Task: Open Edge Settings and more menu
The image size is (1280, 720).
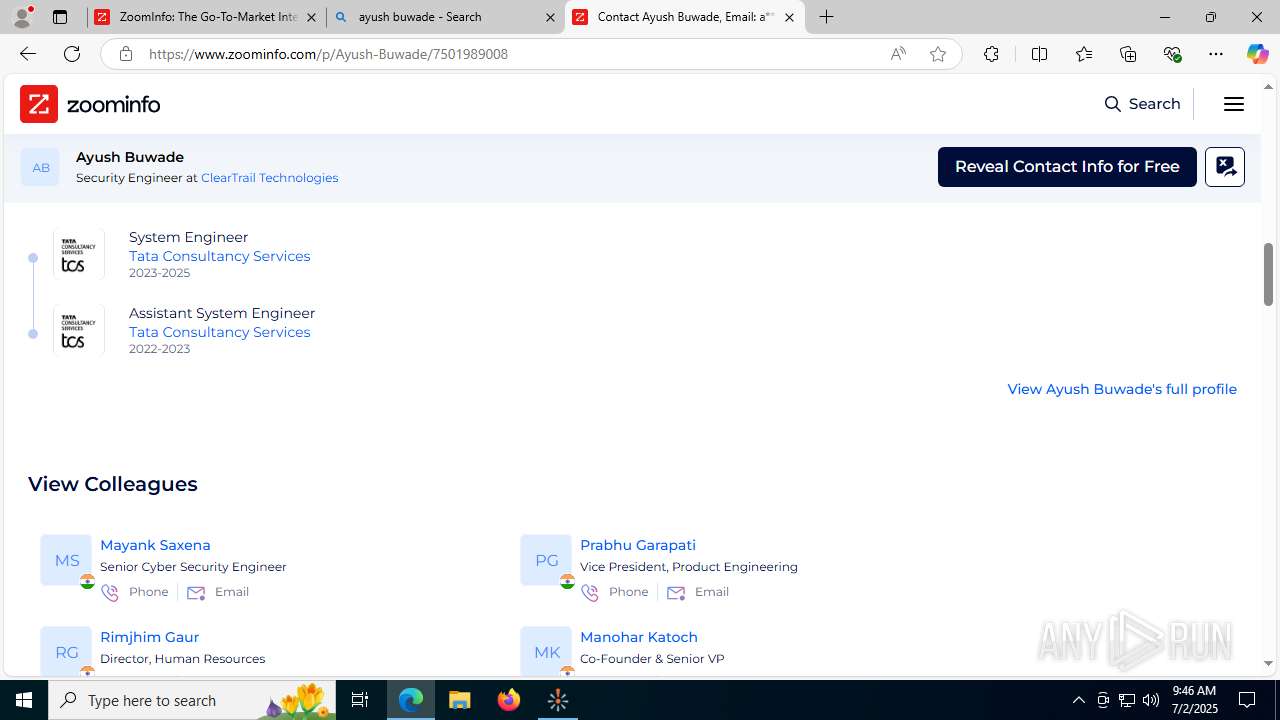Action: [x=1216, y=54]
